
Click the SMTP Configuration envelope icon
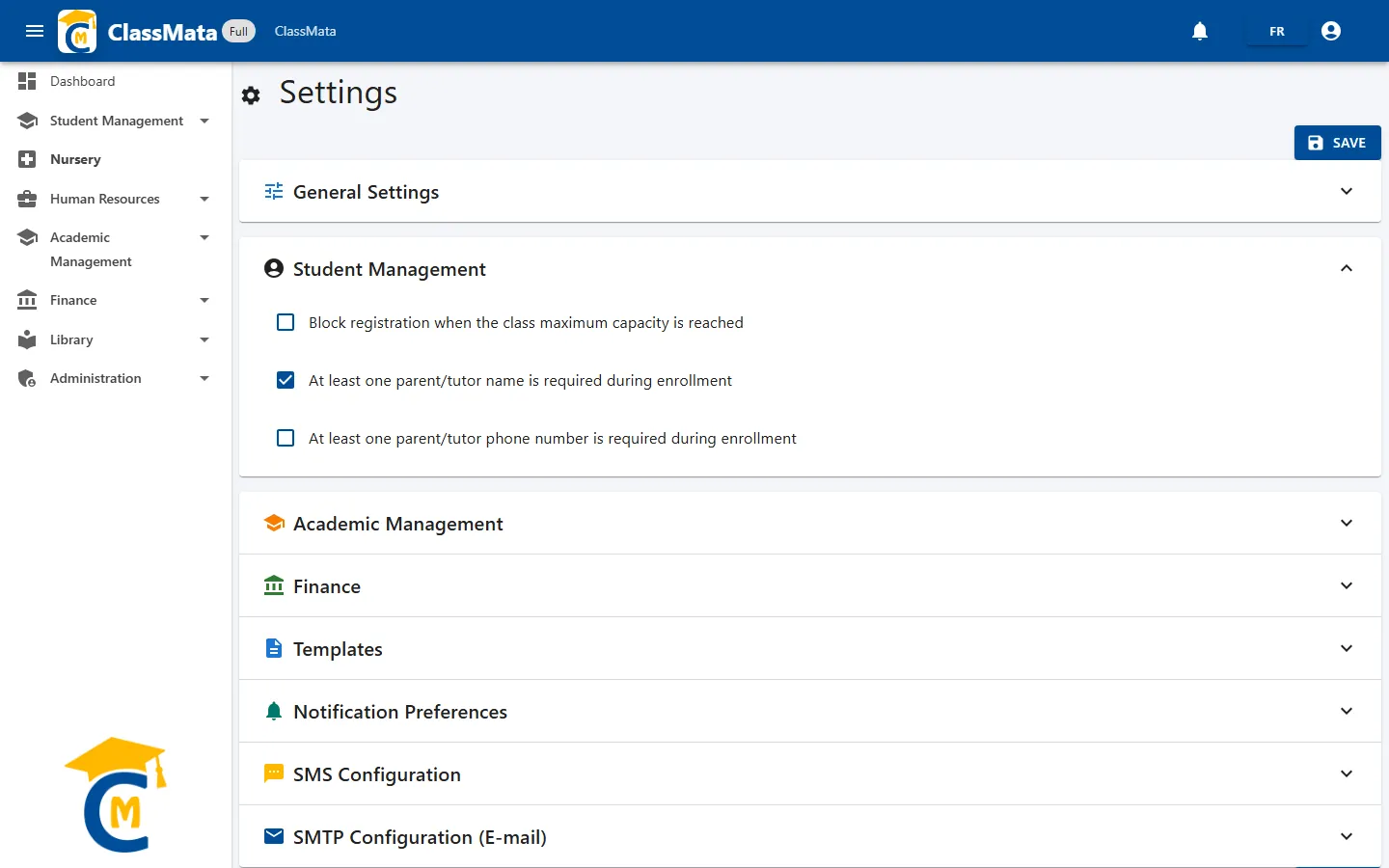[274, 836]
